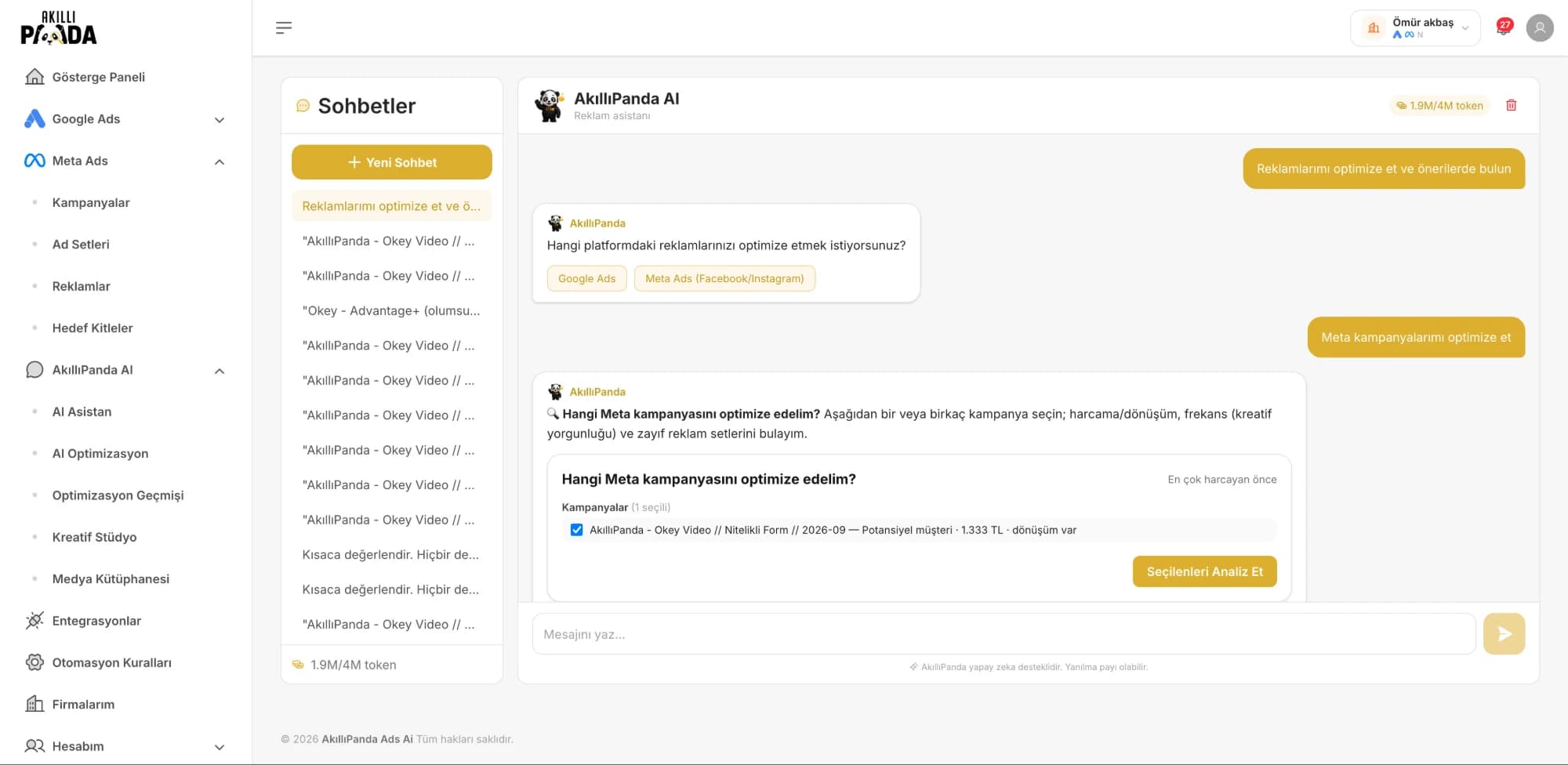Image resolution: width=1568 pixels, height=765 pixels.
Task: Click the Firmalarım building icon
Action: [34, 704]
